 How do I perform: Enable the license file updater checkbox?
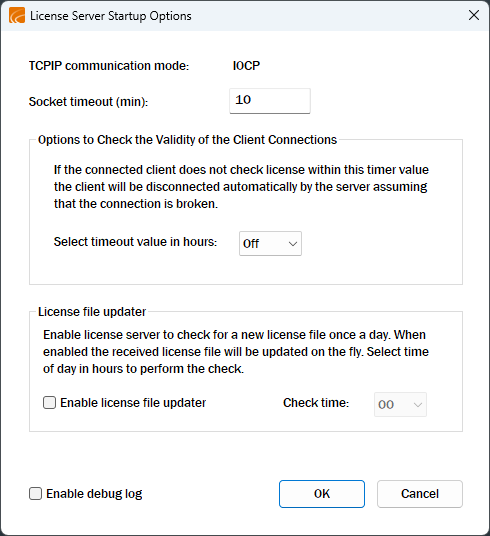point(50,402)
